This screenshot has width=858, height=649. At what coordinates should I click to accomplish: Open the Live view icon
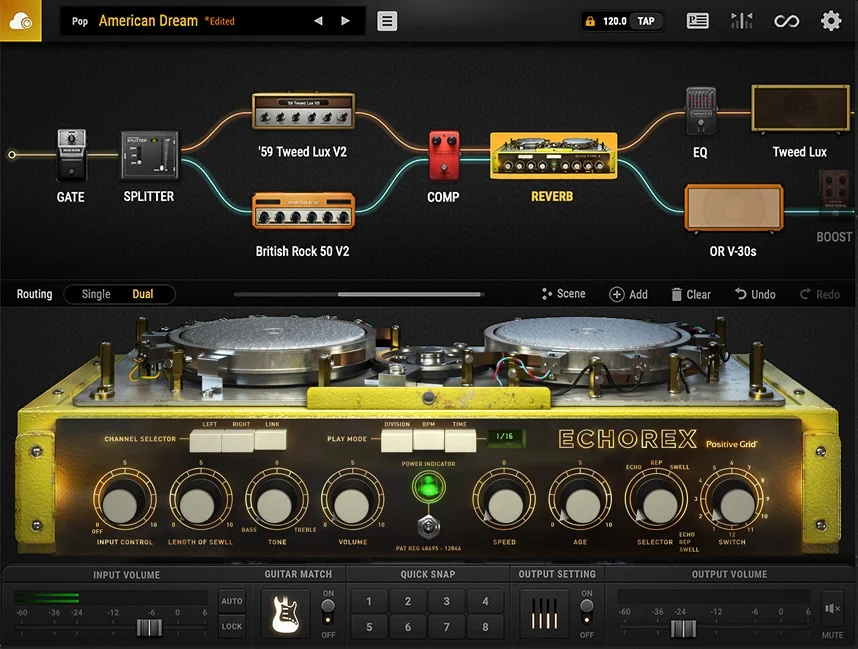(x=697, y=21)
